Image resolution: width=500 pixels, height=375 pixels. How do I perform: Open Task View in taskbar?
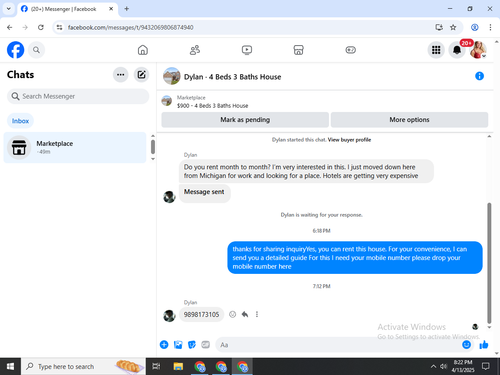(156, 366)
